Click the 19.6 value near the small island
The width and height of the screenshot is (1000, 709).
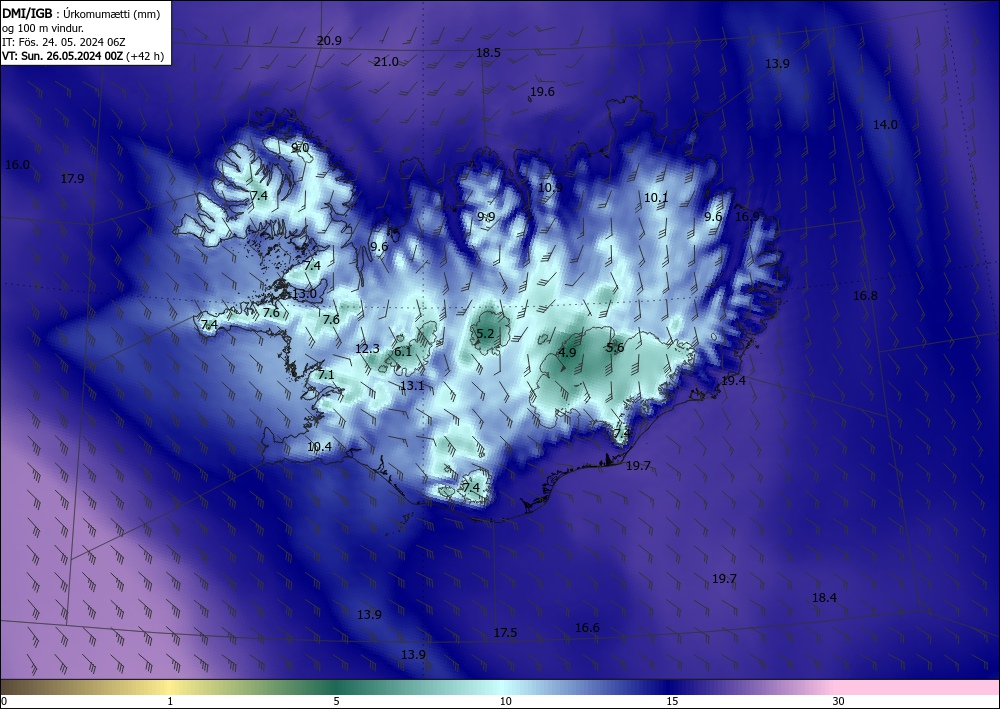tap(542, 92)
